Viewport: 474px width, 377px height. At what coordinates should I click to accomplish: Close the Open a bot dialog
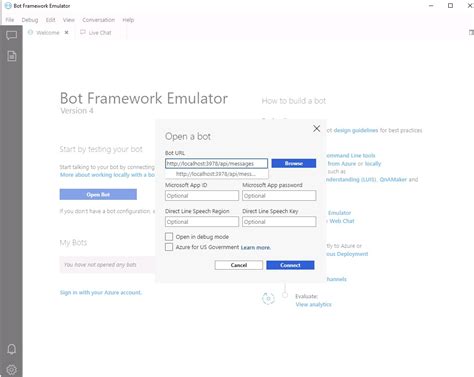pos(316,128)
